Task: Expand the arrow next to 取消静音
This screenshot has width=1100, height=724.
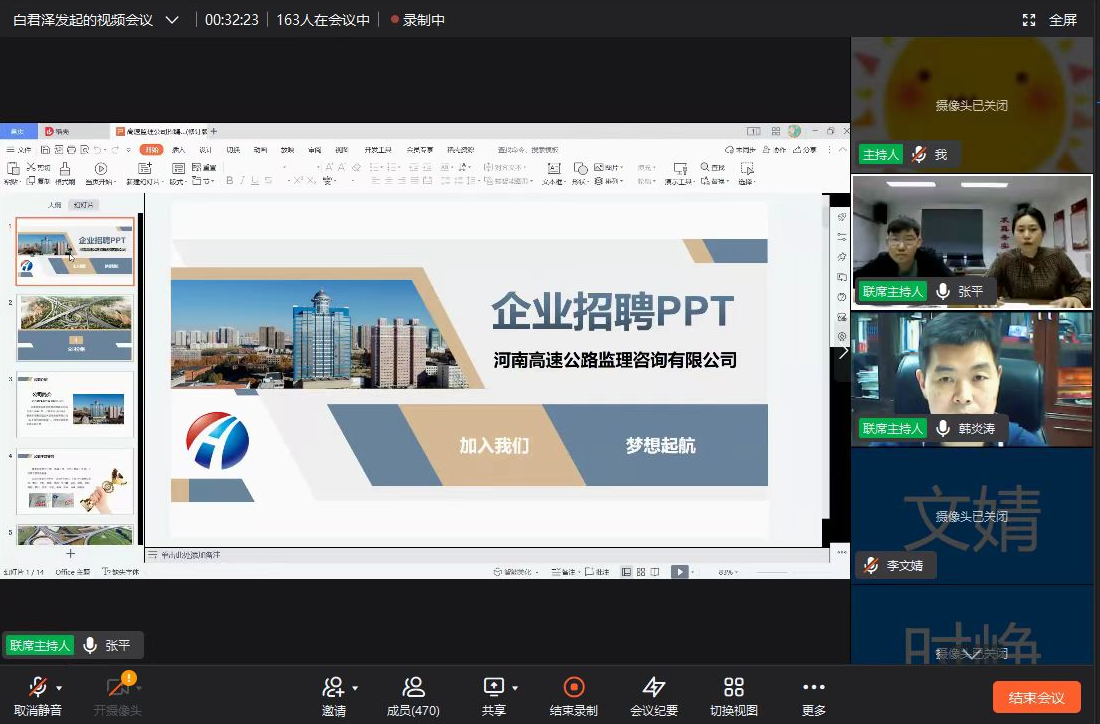Action: (60, 688)
